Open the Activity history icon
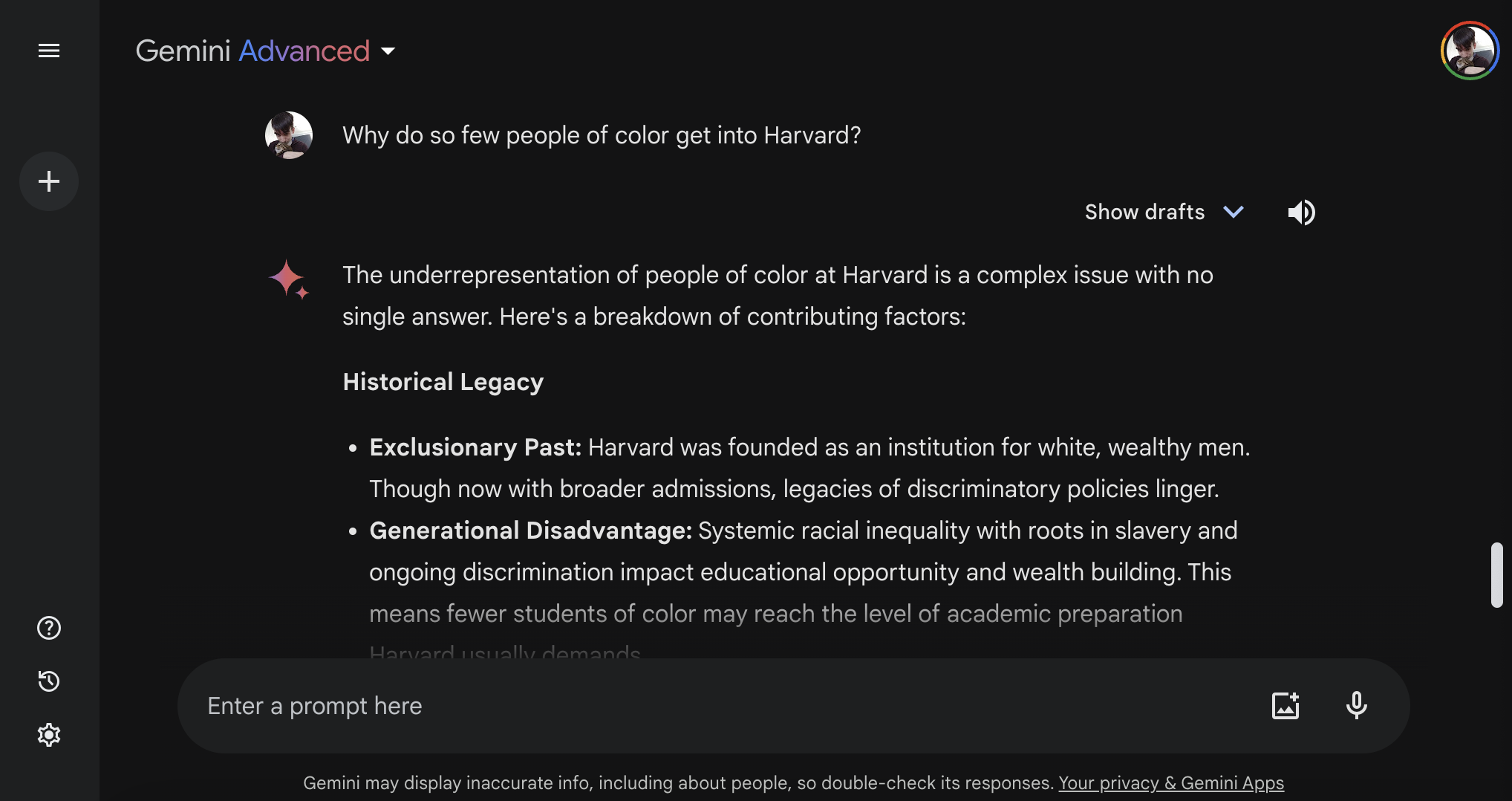 pyautogui.click(x=49, y=681)
